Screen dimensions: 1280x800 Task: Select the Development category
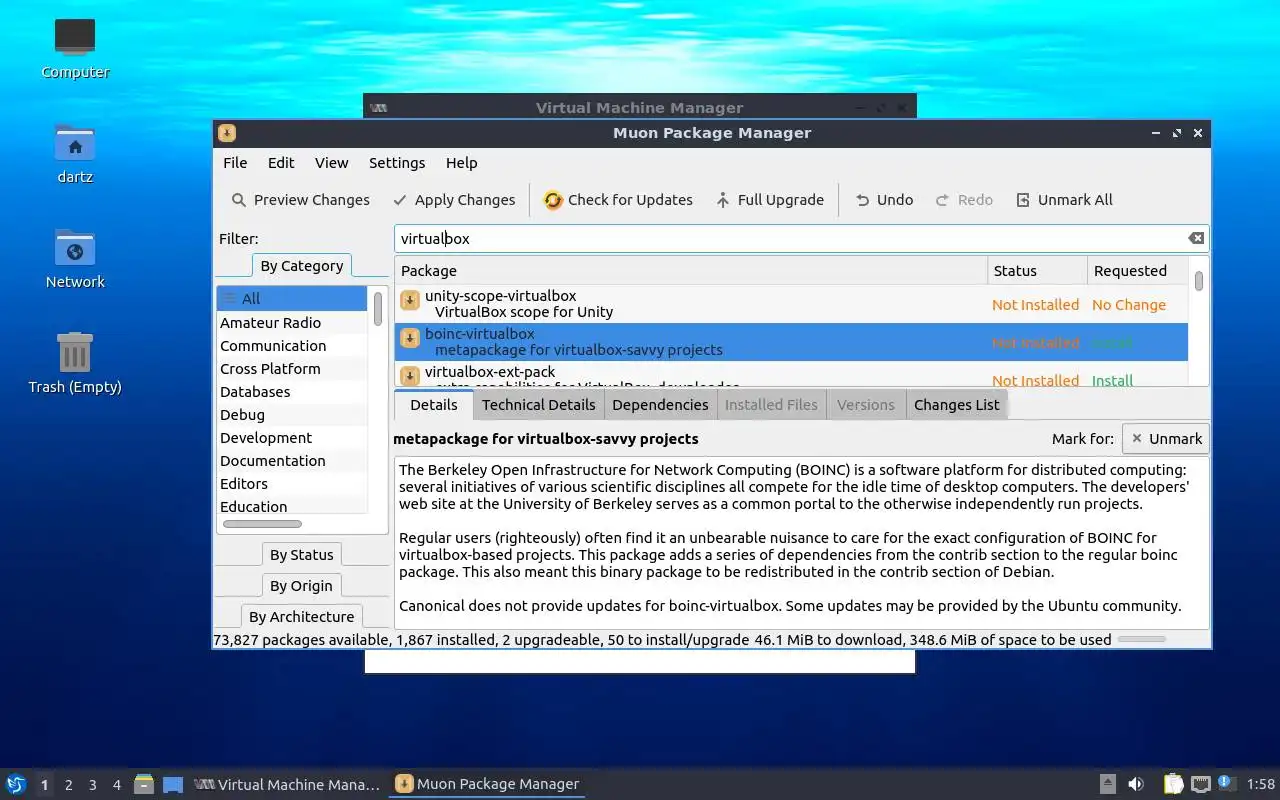pos(293,438)
